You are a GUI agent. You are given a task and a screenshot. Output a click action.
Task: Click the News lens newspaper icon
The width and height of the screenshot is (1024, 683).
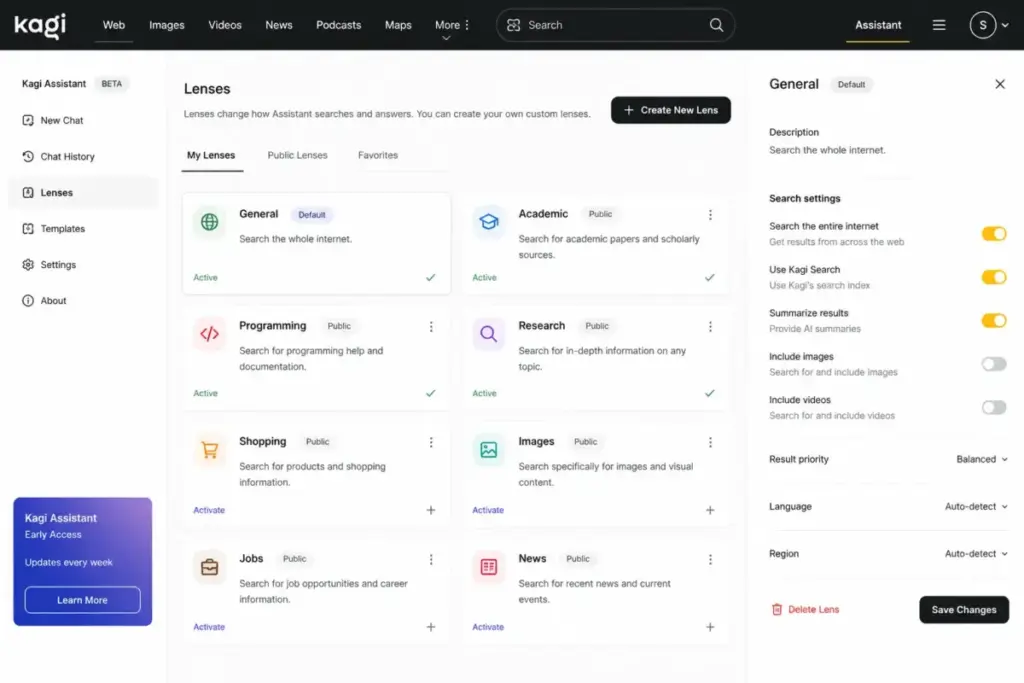tap(488, 567)
